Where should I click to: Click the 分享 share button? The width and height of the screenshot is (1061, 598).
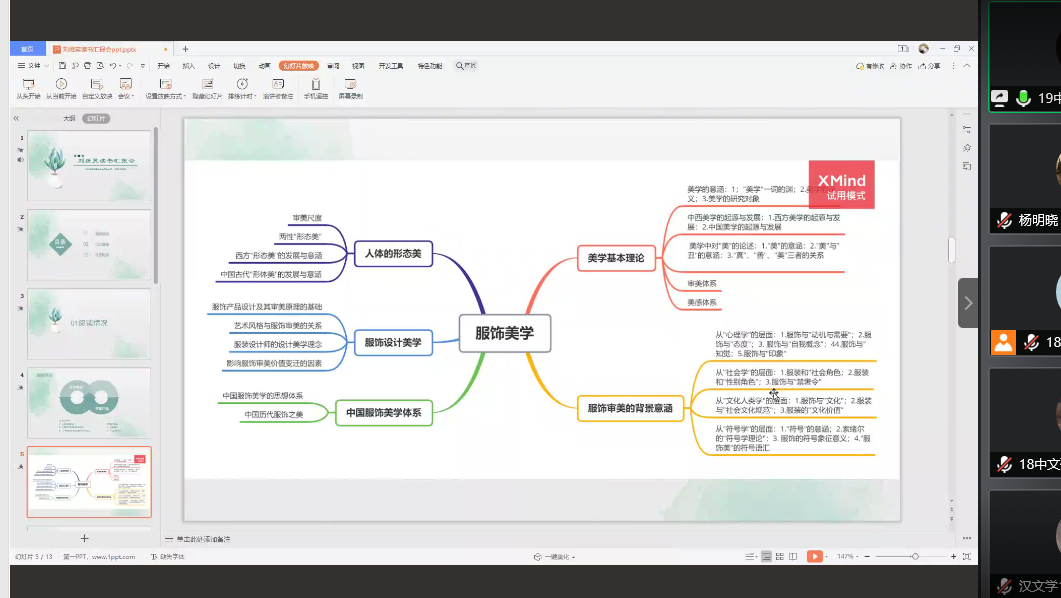click(x=930, y=66)
